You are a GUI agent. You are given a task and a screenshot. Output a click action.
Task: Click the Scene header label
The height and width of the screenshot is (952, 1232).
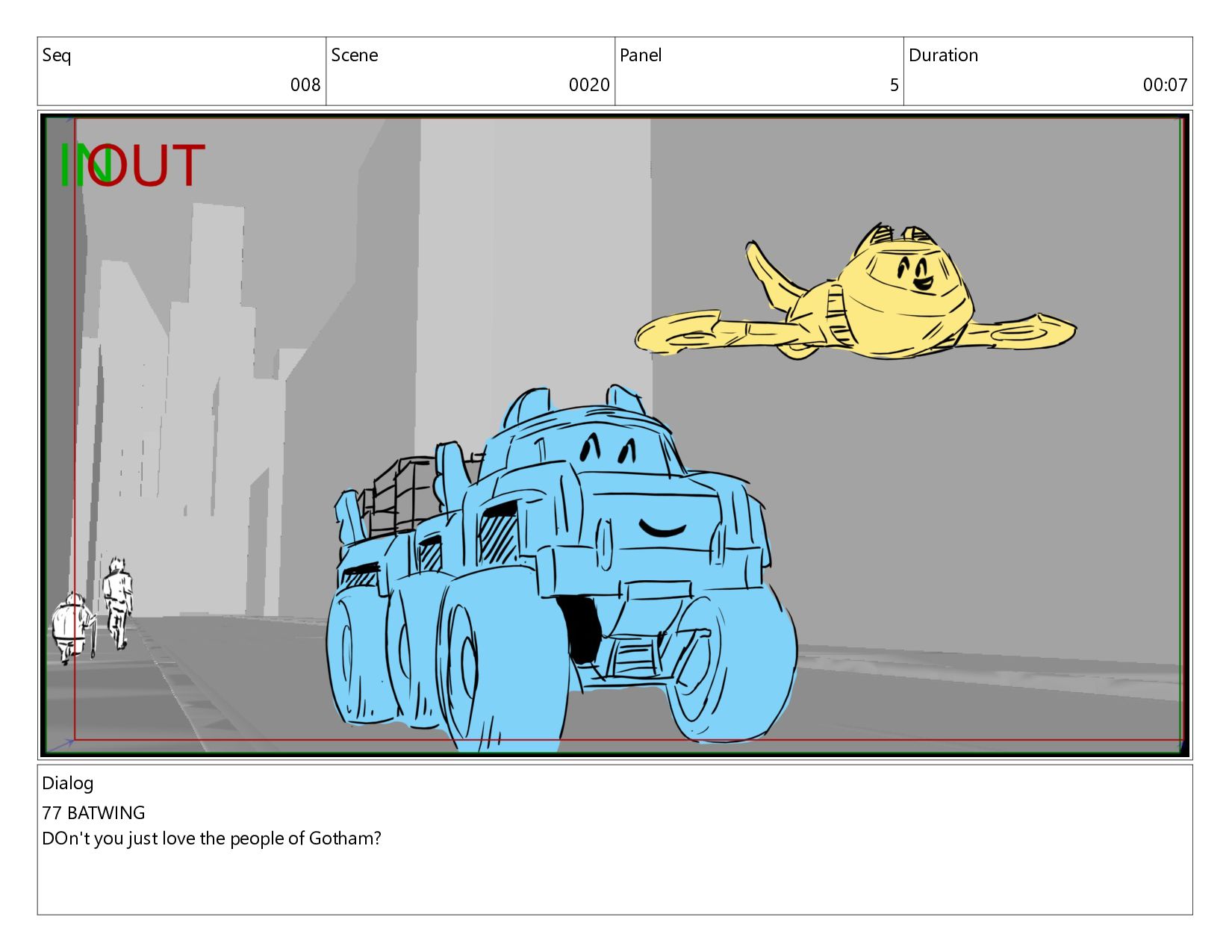[355, 55]
